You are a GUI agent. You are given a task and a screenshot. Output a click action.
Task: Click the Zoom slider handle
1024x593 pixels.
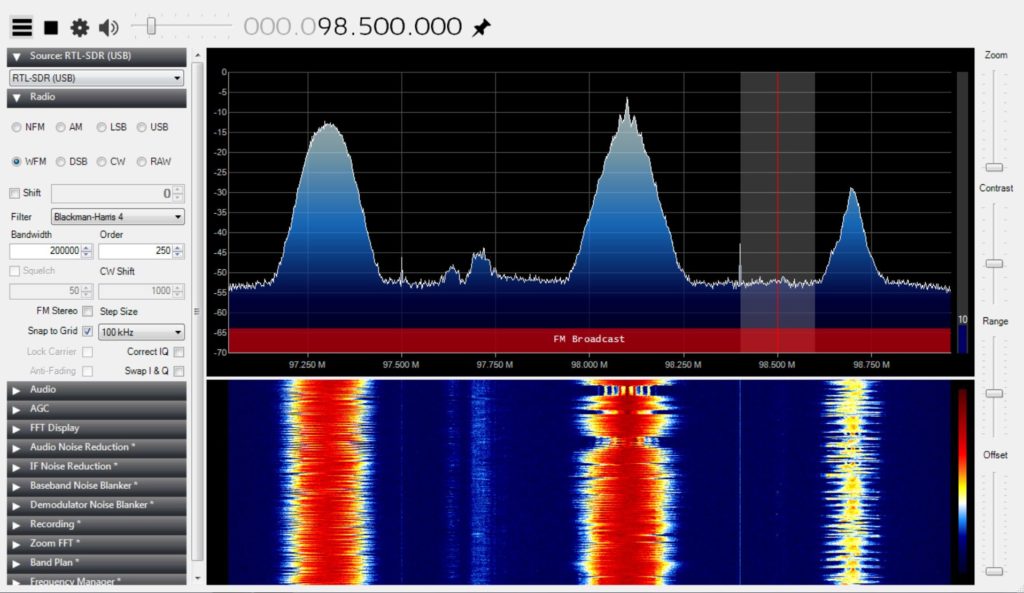[994, 168]
